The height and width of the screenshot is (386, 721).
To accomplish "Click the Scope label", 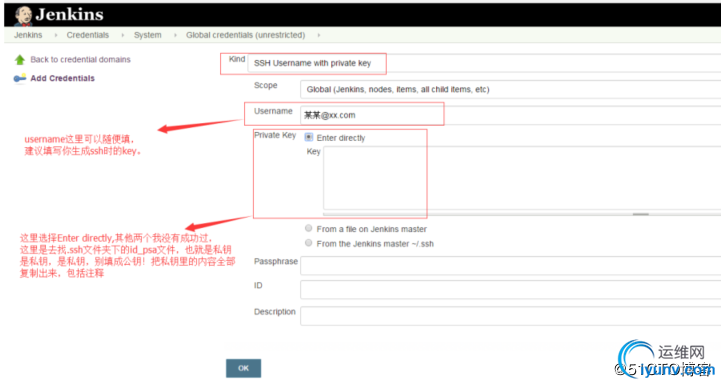I will [x=266, y=85].
